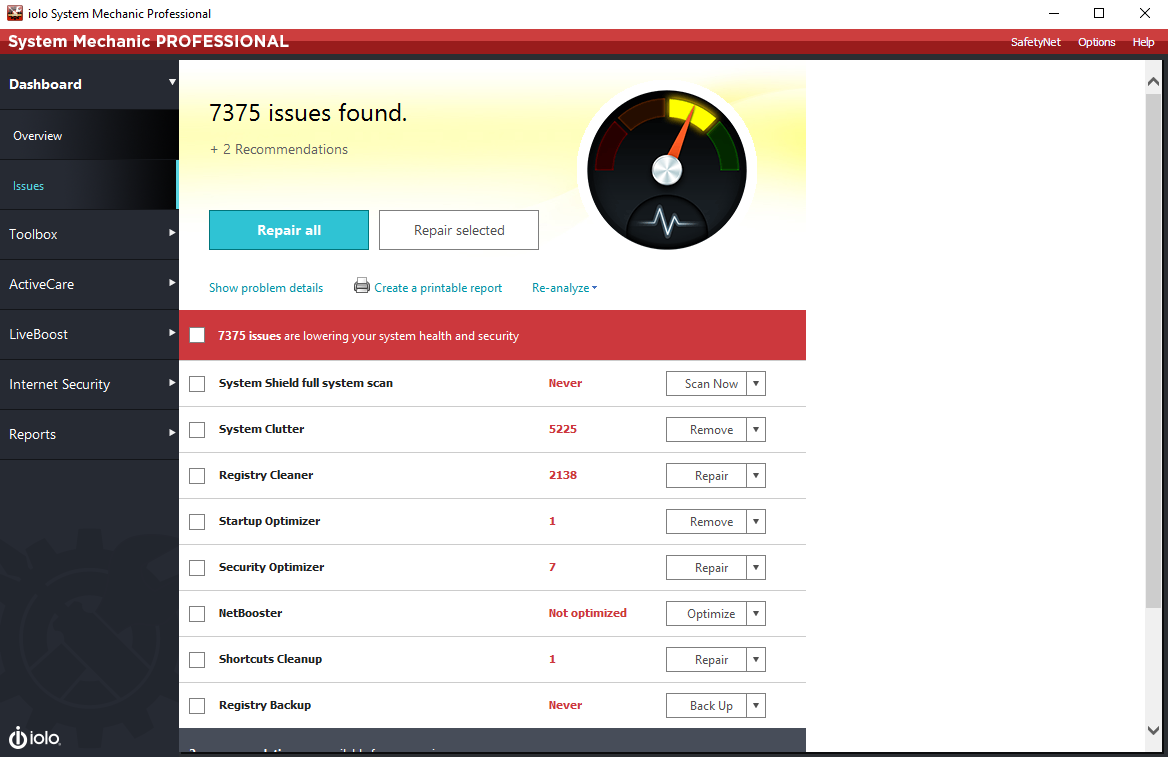Open the Re-analyze dropdown
1168x757 pixels.
(565, 288)
